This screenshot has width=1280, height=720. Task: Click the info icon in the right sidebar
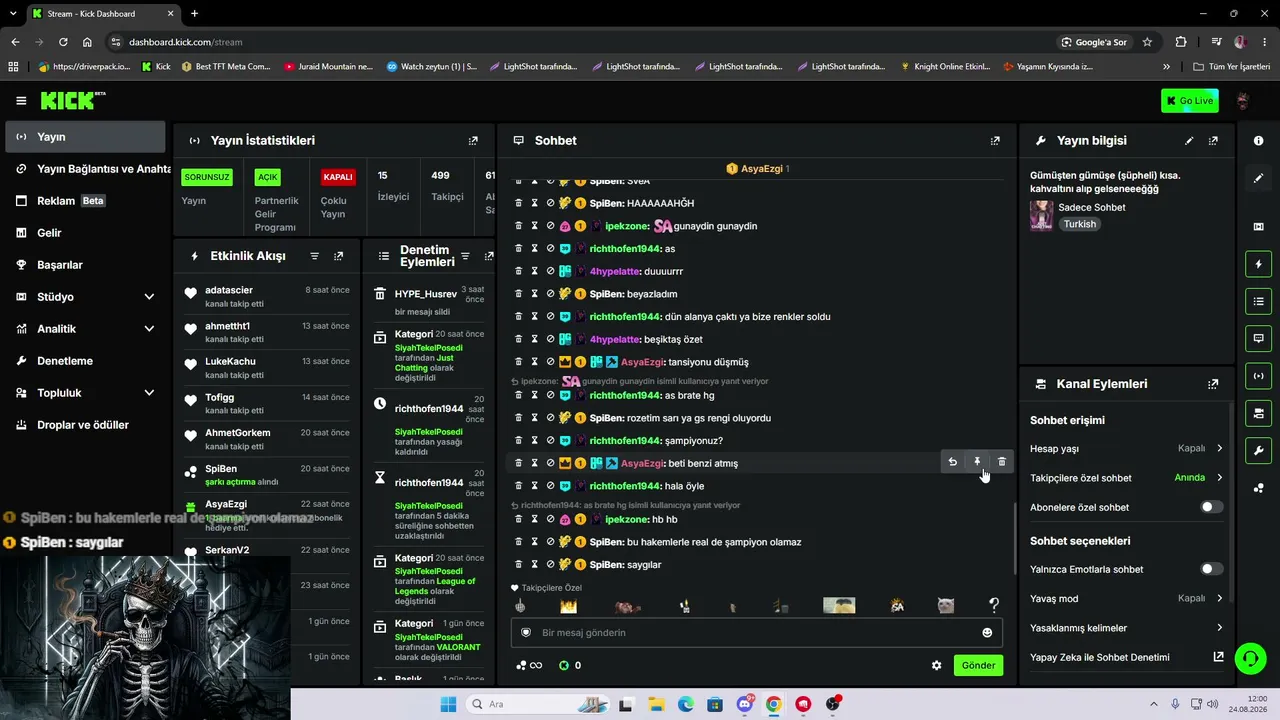[x=1258, y=141]
